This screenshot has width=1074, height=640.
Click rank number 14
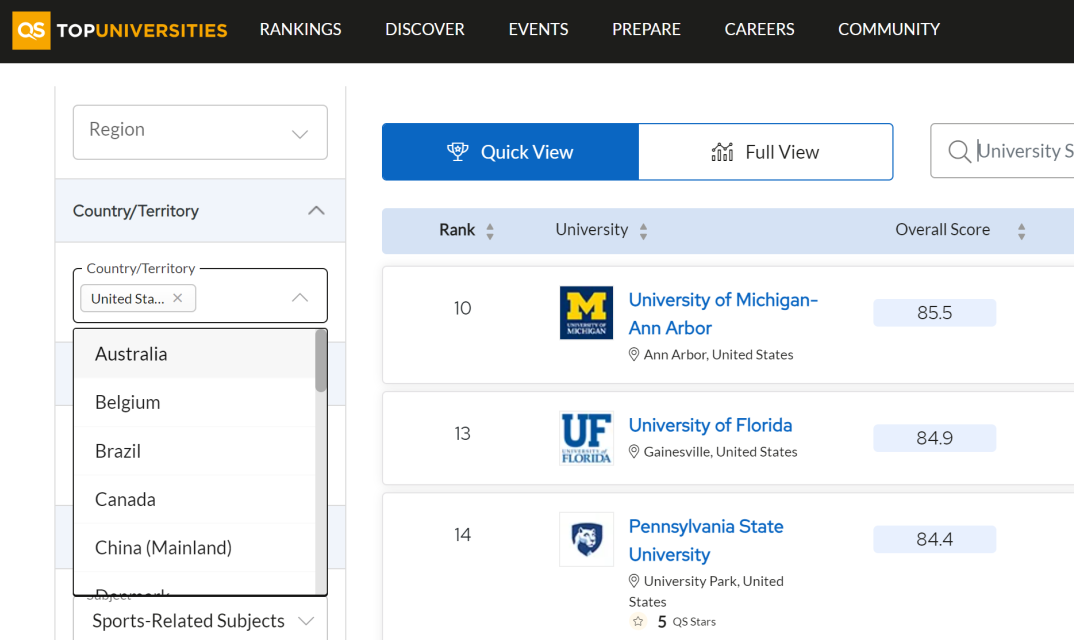462,534
